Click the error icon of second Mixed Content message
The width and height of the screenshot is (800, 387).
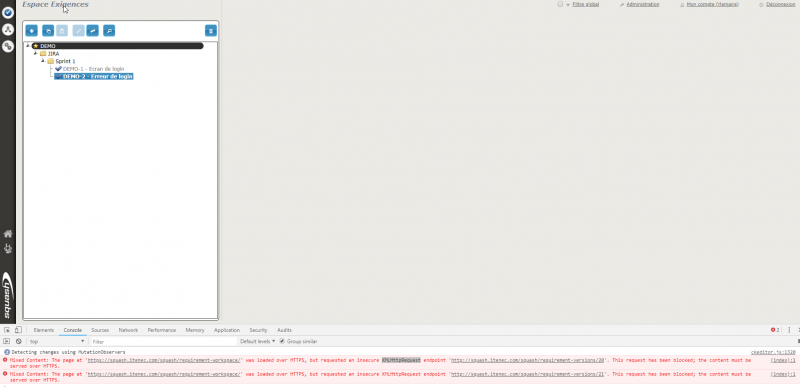[5, 373]
